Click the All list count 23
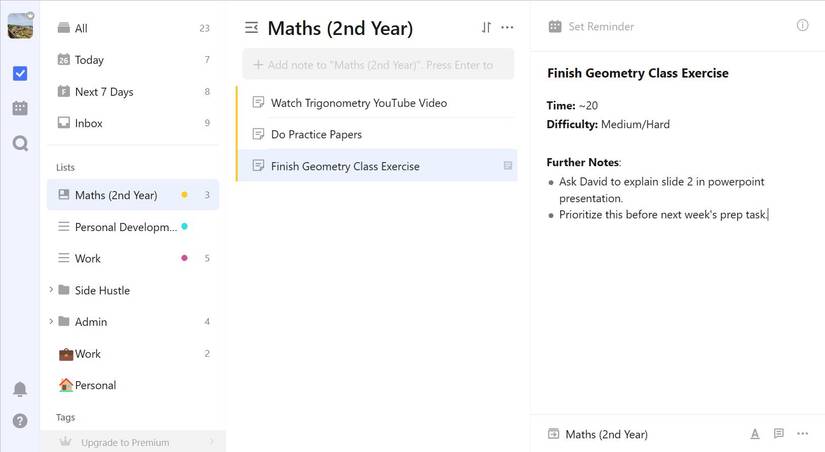The width and height of the screenshot is (825, 452). [205, 28]
